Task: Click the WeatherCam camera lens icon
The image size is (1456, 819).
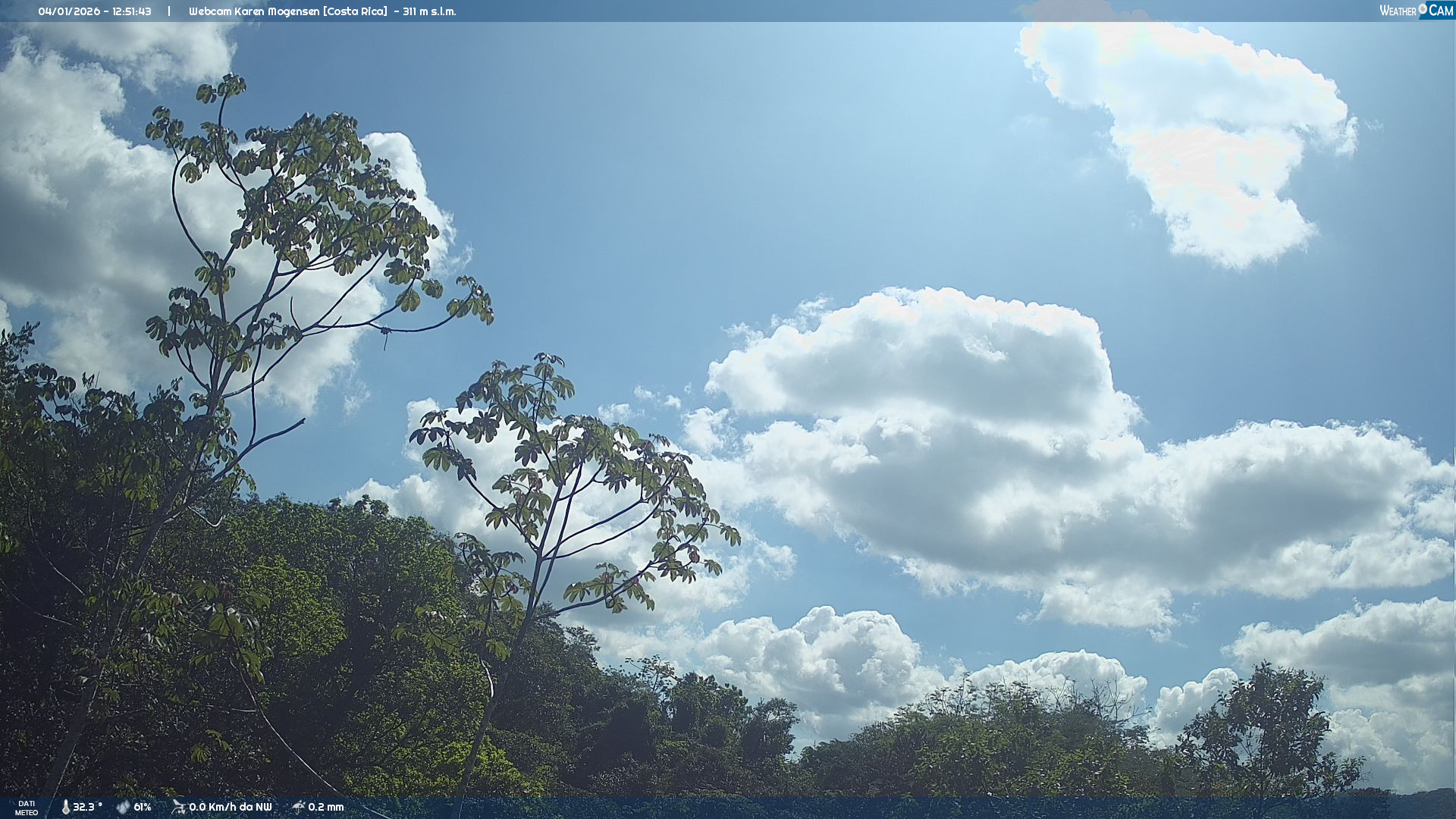Action: pyautogui.click(x=1423, y=8)
